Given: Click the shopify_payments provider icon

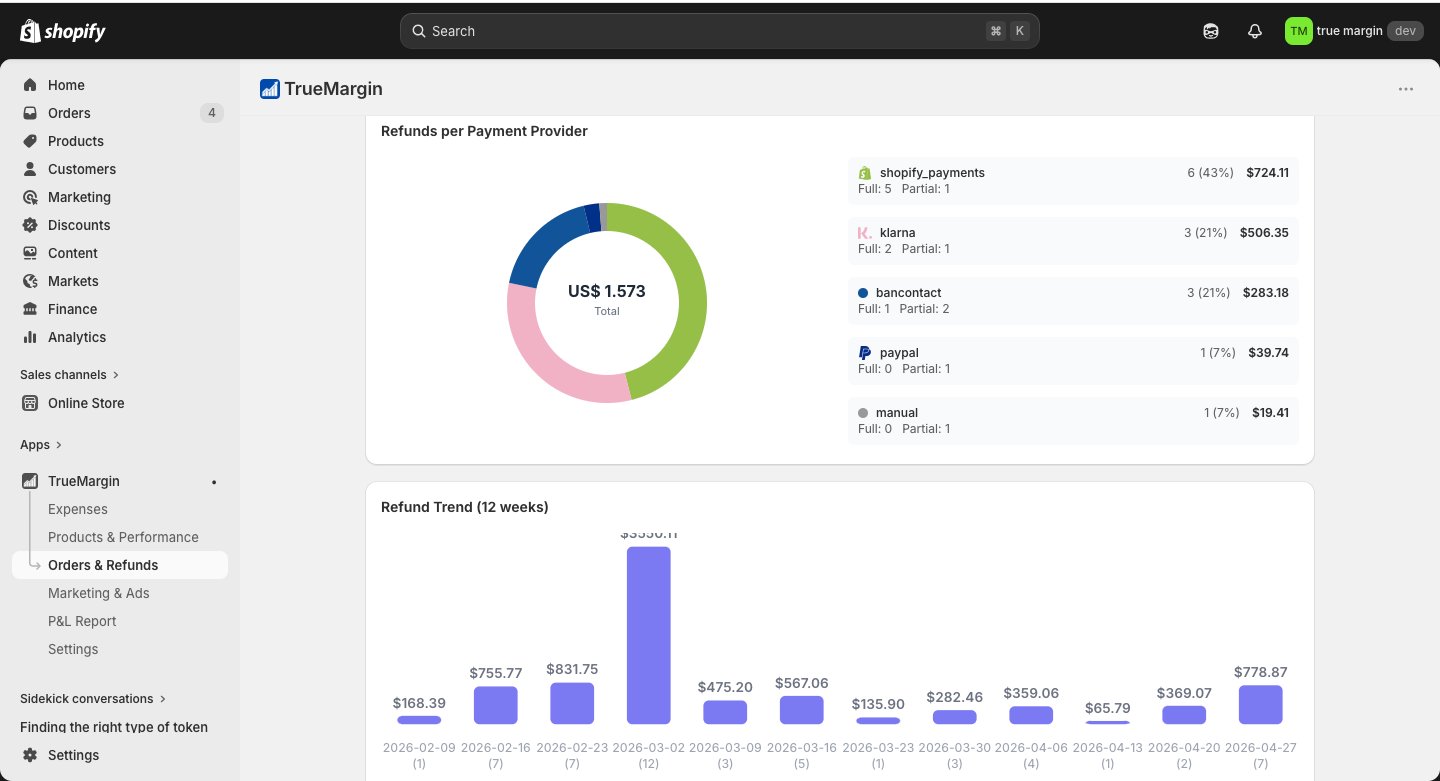Looking at the screenshot, I should (865, 173).
